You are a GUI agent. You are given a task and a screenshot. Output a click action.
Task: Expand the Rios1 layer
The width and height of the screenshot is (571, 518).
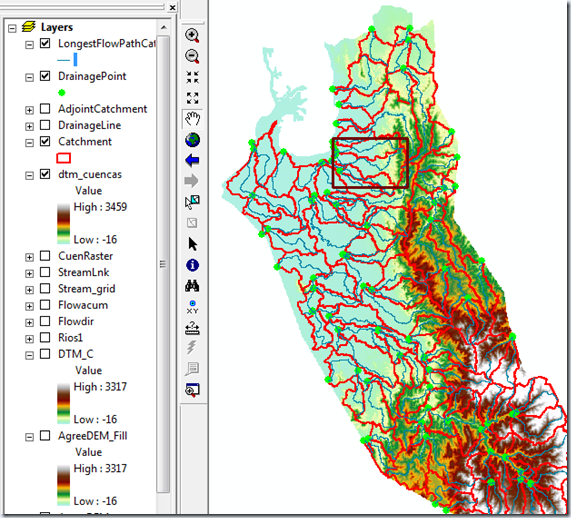click(x=29, y=339)
